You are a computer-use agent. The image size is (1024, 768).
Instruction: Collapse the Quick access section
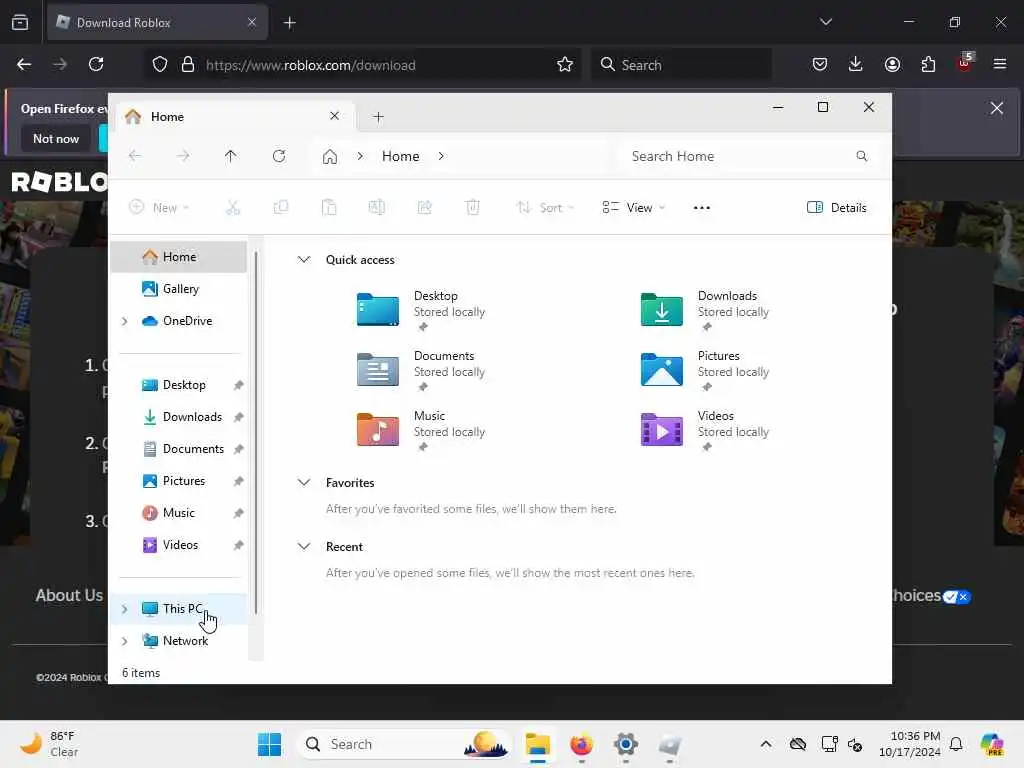(x=304, y=260)
